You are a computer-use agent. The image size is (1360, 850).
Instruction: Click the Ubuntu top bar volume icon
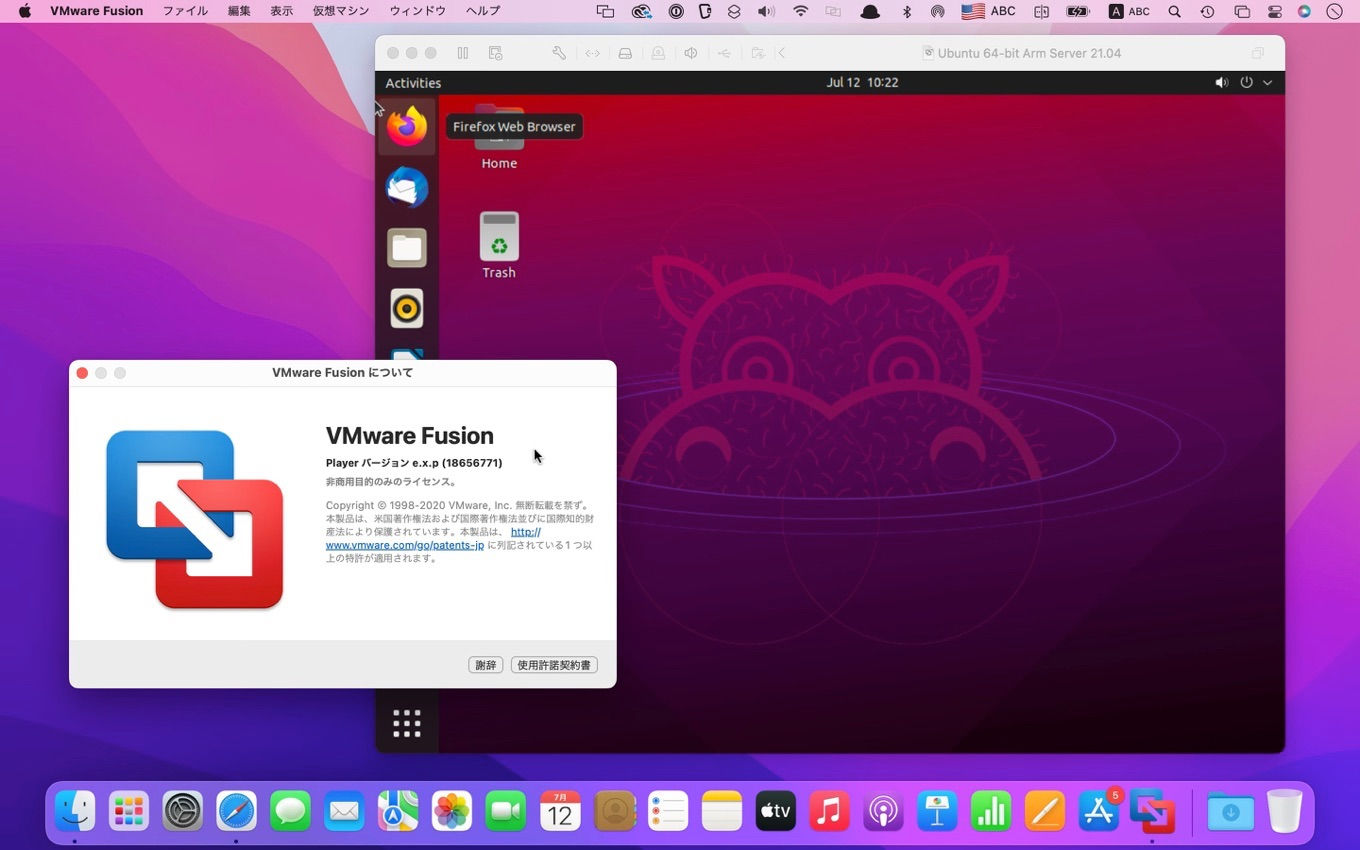tap(1221, 83)
